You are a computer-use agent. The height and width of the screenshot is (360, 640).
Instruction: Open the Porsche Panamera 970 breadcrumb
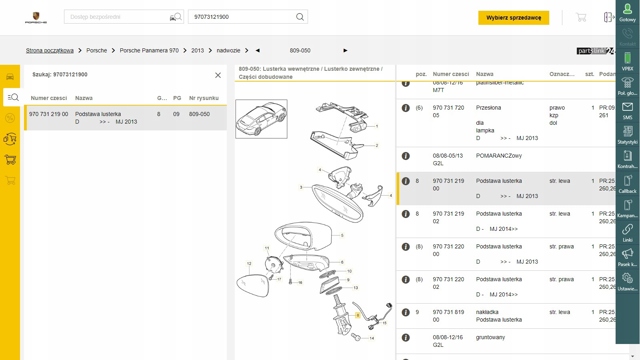point(149,51)
